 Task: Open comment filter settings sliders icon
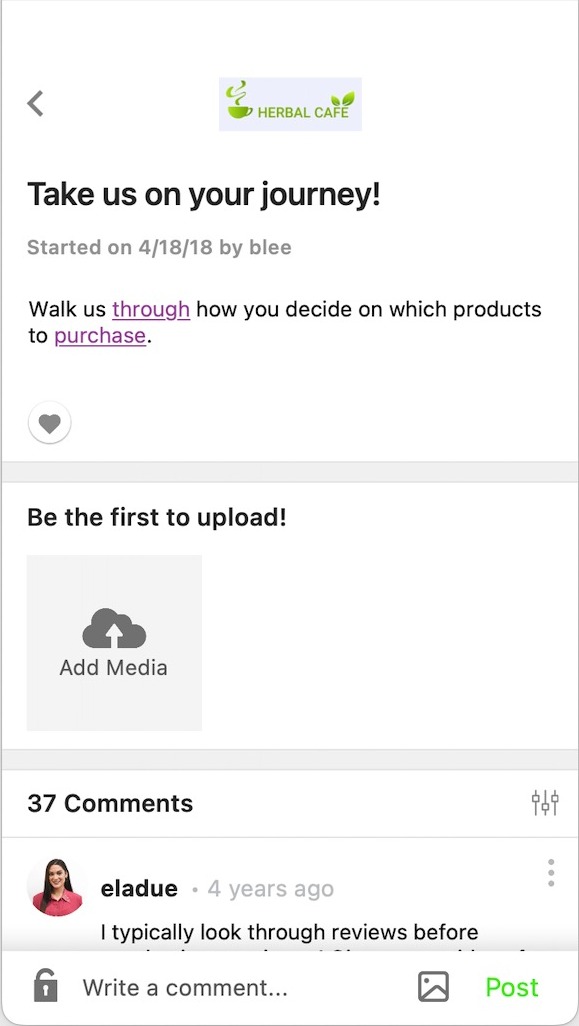(545, 802)
